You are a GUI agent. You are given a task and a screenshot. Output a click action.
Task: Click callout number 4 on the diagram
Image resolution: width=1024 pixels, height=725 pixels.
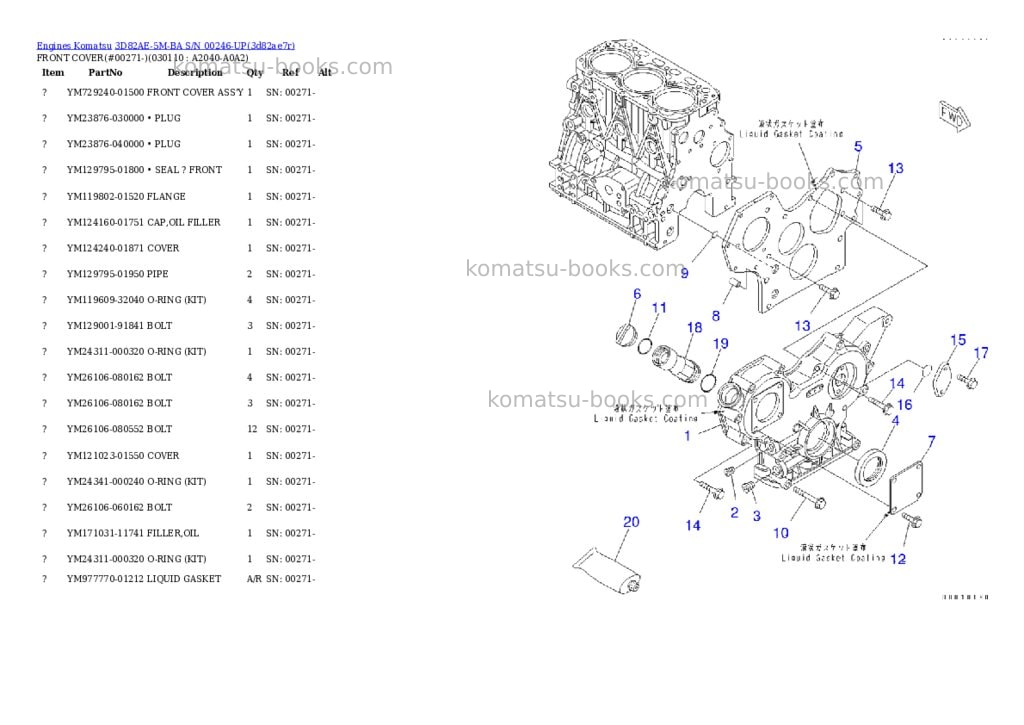(895, 421)
